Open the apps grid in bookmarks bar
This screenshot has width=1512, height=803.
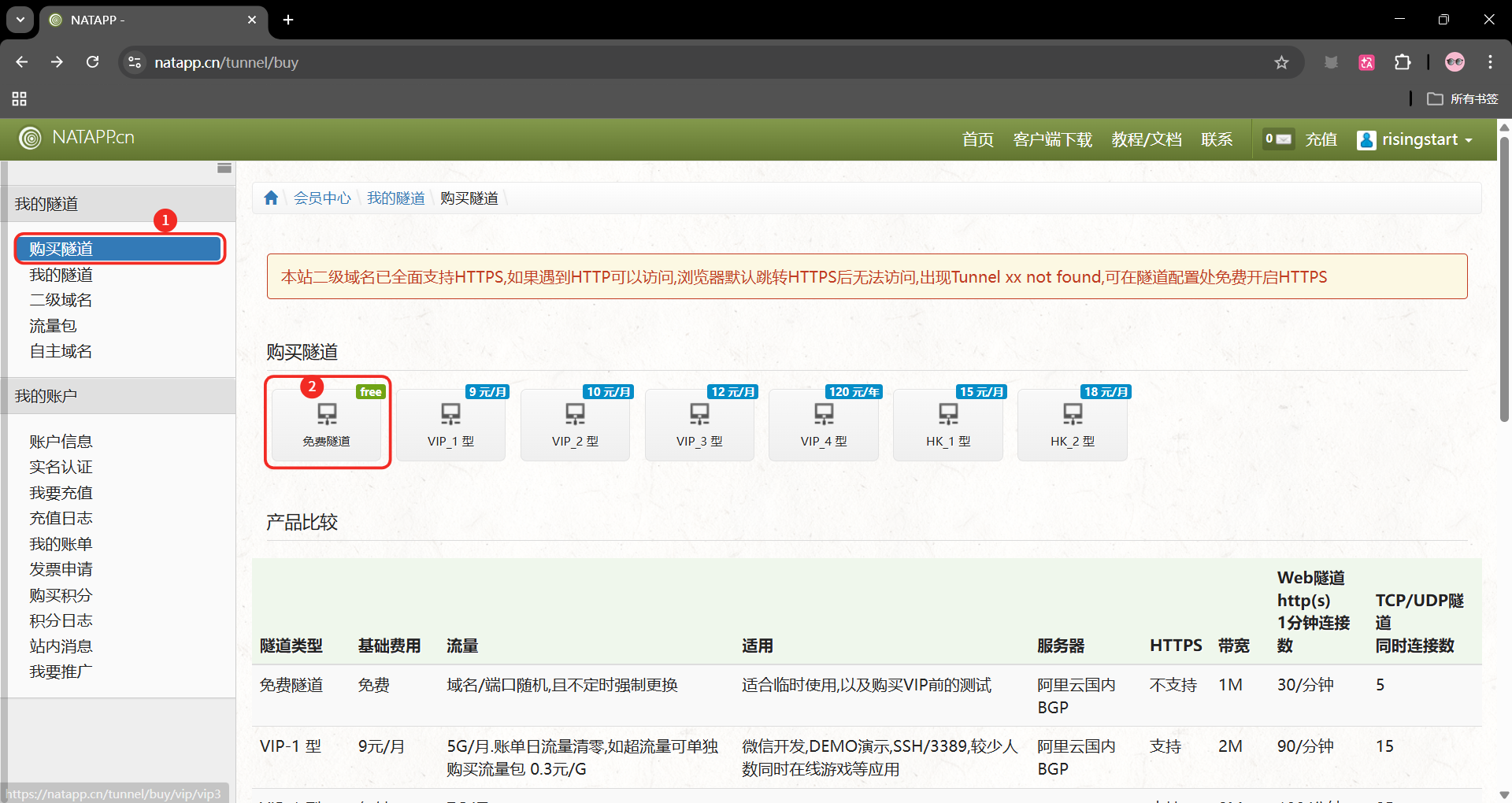pos(20,98)
